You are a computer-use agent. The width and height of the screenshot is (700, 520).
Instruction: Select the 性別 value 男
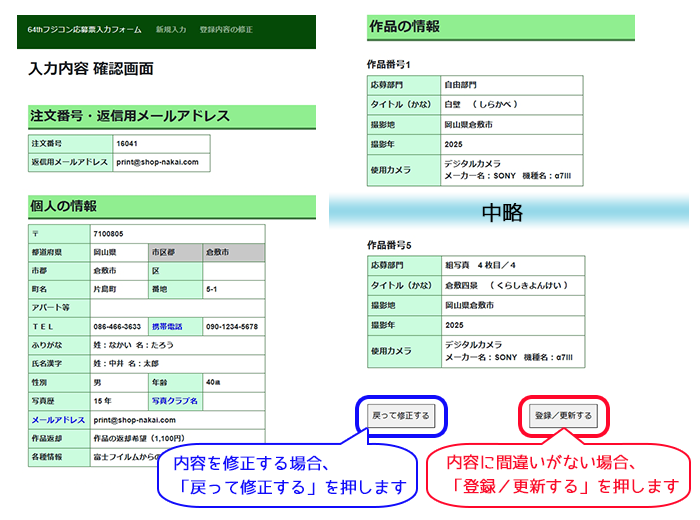[x=97, y=383]
